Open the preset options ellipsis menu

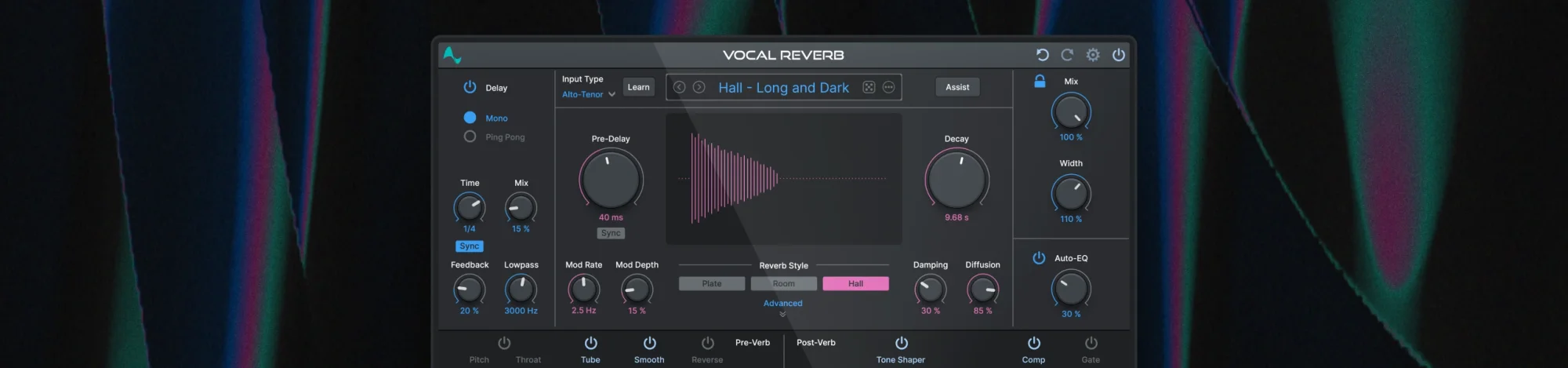click(888, 87)
